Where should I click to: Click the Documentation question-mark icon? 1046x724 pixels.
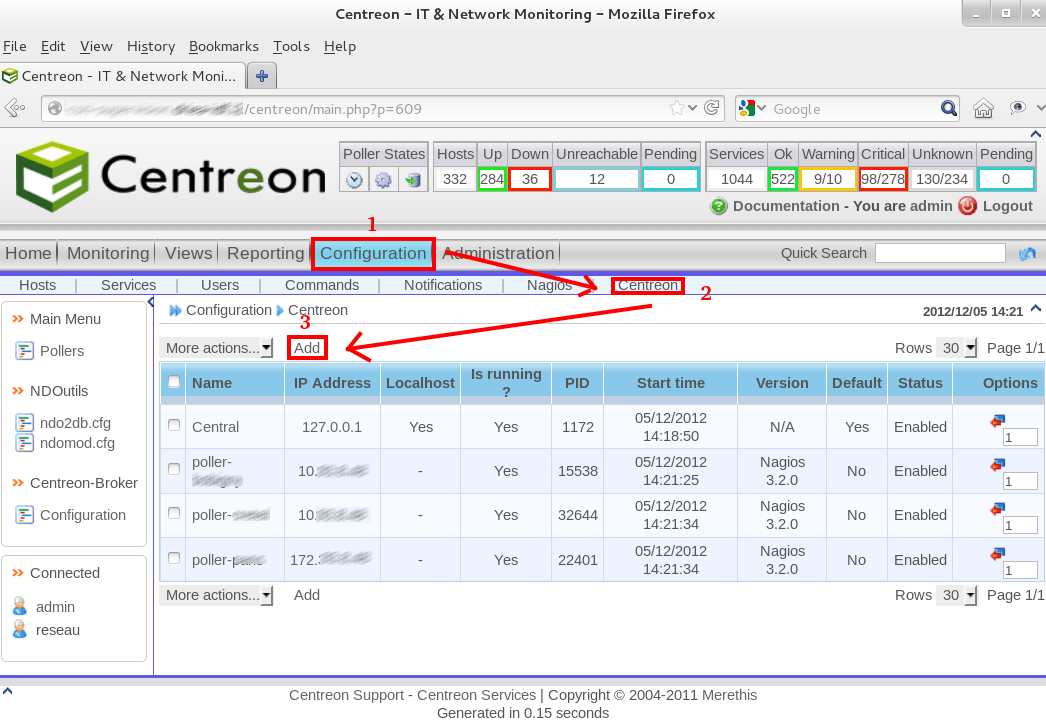(719, 206)
